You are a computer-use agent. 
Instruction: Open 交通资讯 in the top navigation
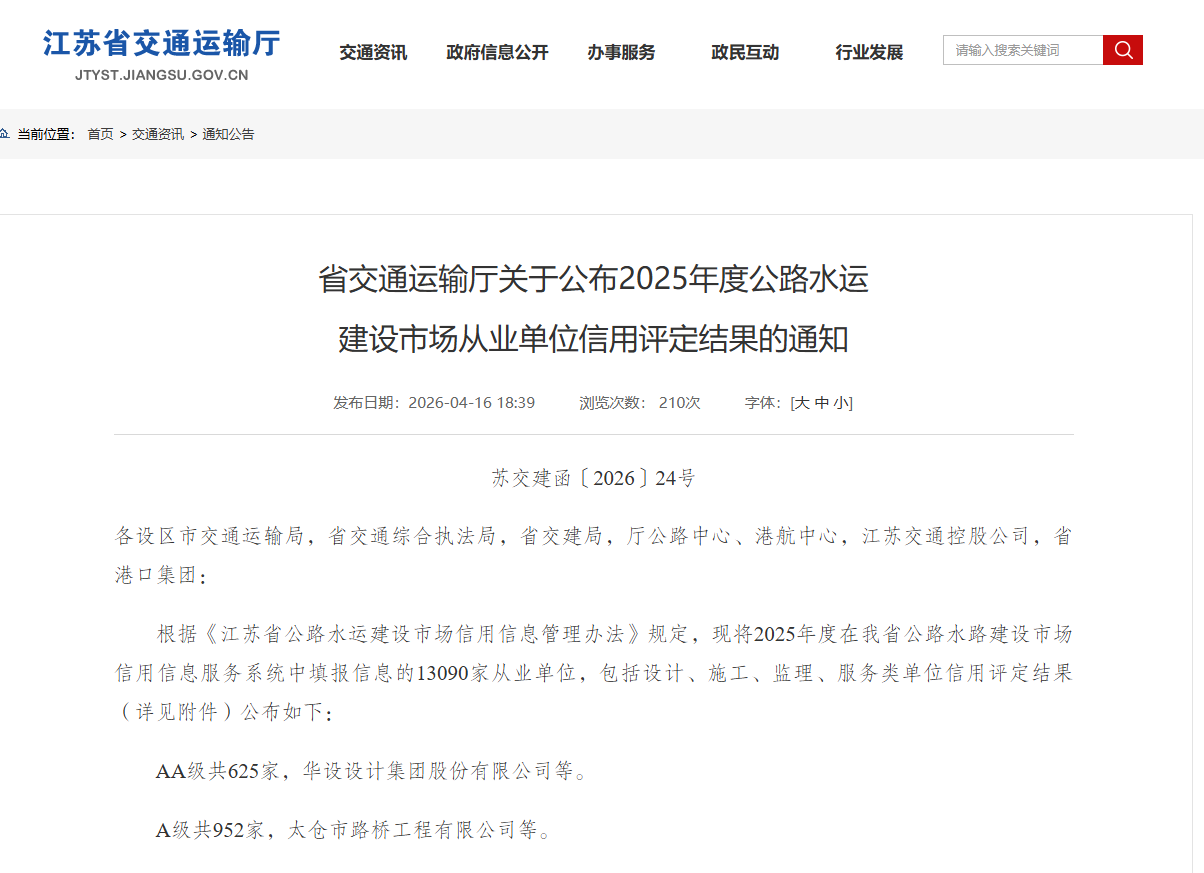coord(373,52)
